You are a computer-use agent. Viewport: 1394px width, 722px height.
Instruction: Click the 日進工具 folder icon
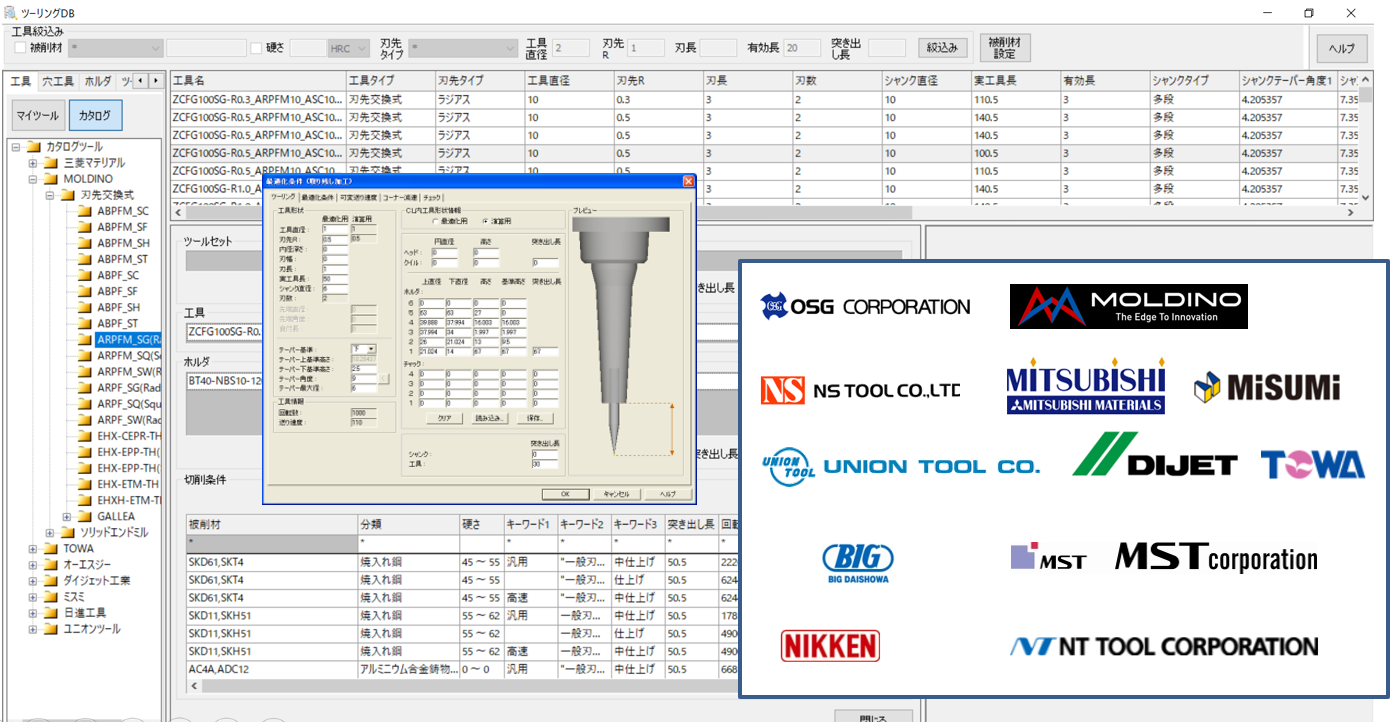click(x=51, y=612)
